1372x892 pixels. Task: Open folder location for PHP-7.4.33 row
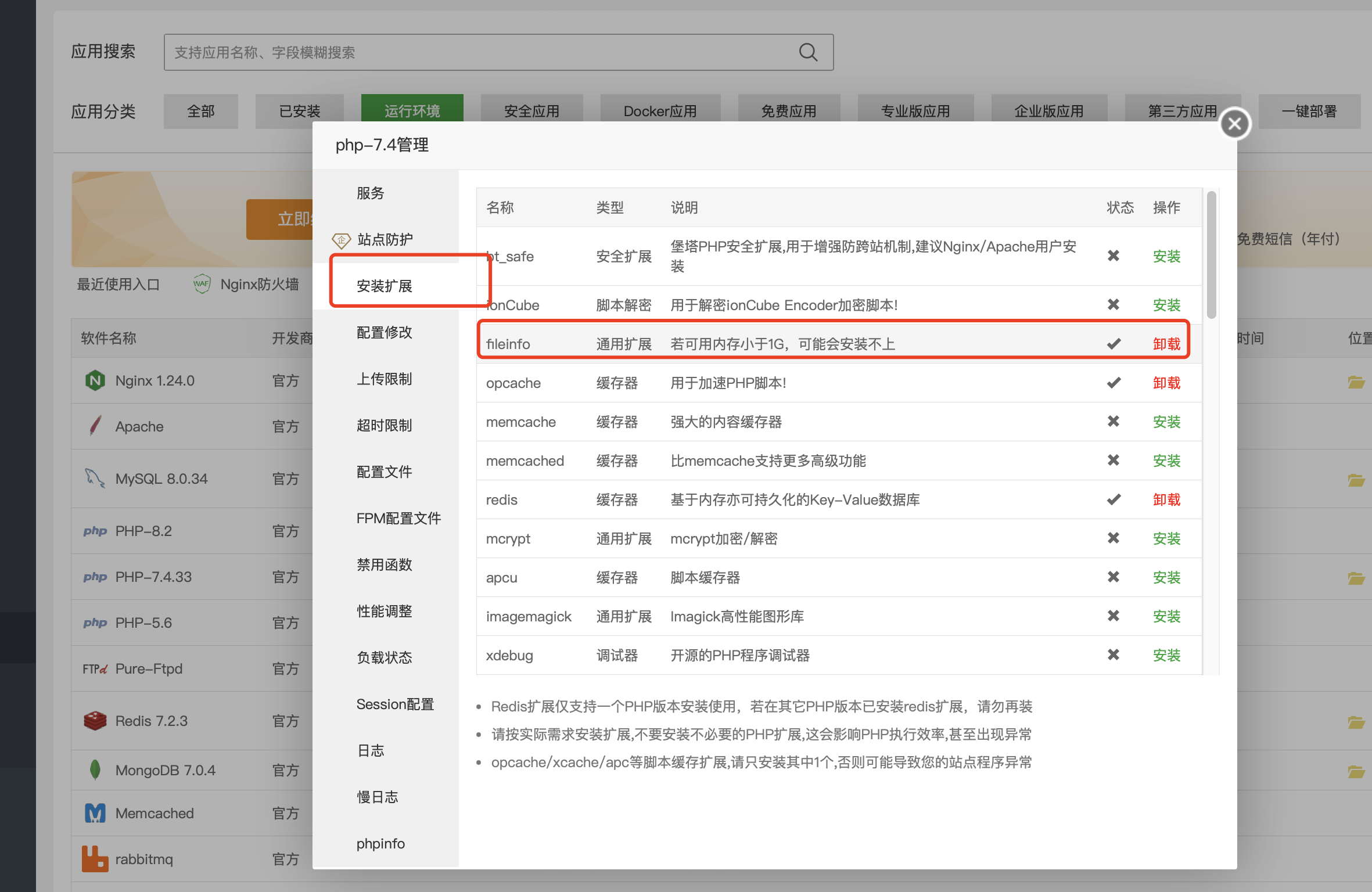[x=1356, y=578]
